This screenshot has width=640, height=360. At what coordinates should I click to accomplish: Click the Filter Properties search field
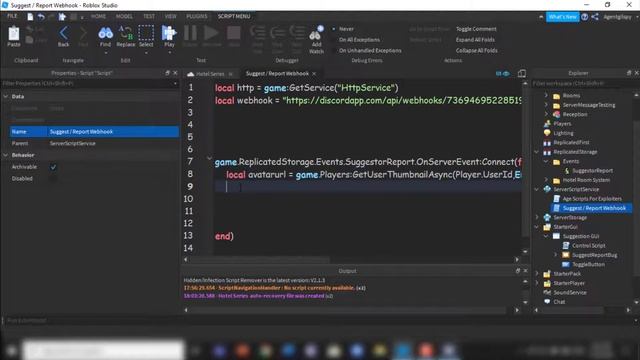click(x=90, y=83)
